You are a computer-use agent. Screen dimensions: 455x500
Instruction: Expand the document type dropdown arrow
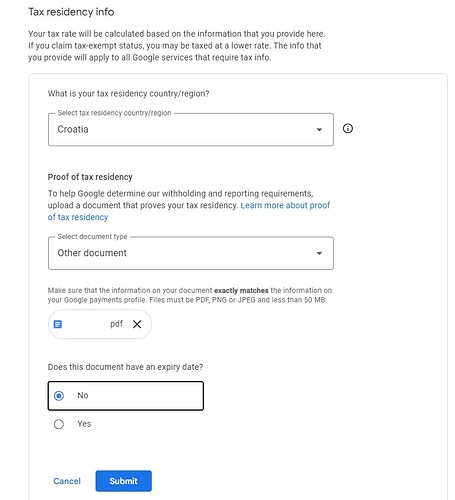tap(319, 253)
